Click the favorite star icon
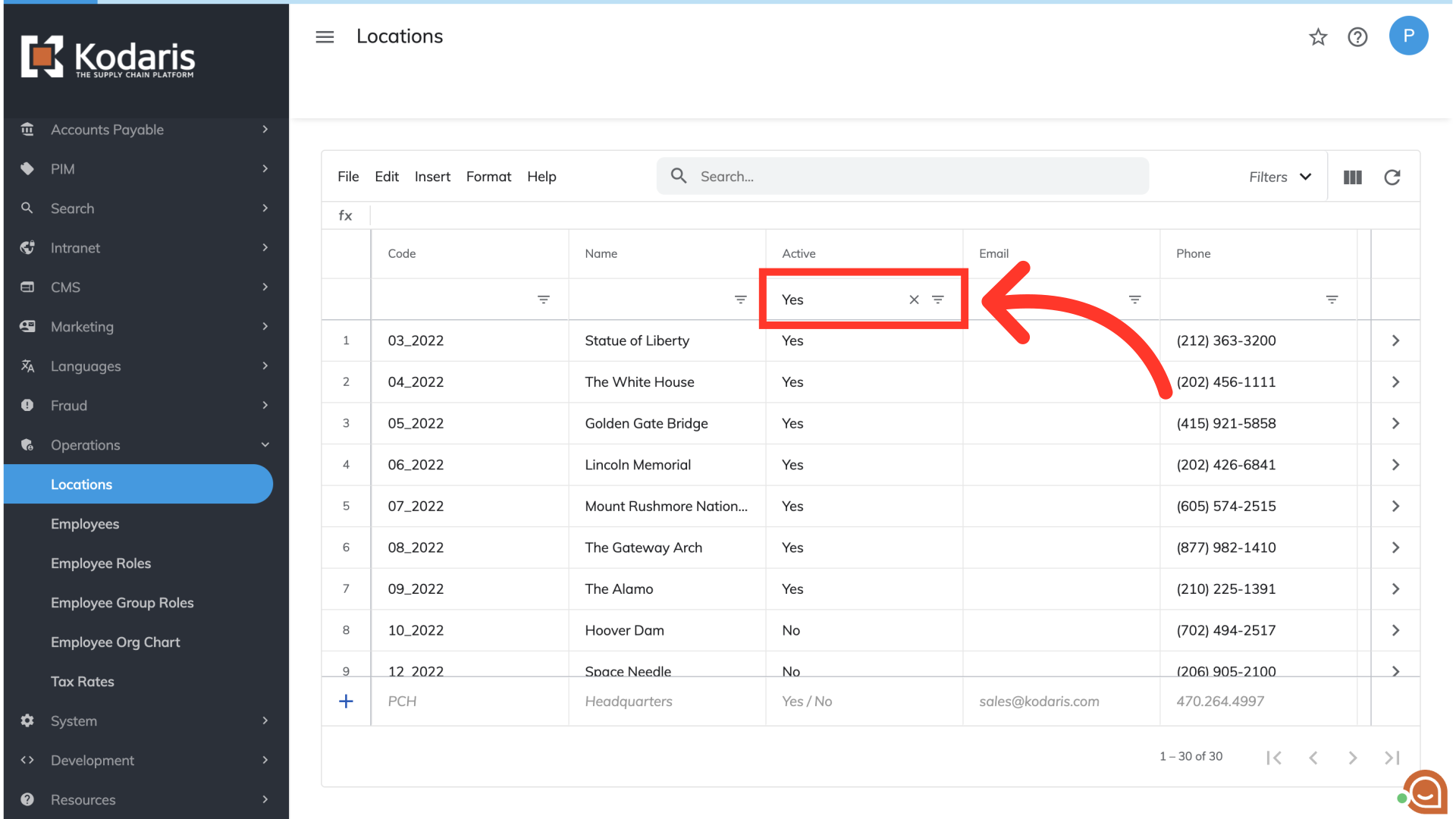This screenshot has width=1456, height=819. tap(1318, 37)
